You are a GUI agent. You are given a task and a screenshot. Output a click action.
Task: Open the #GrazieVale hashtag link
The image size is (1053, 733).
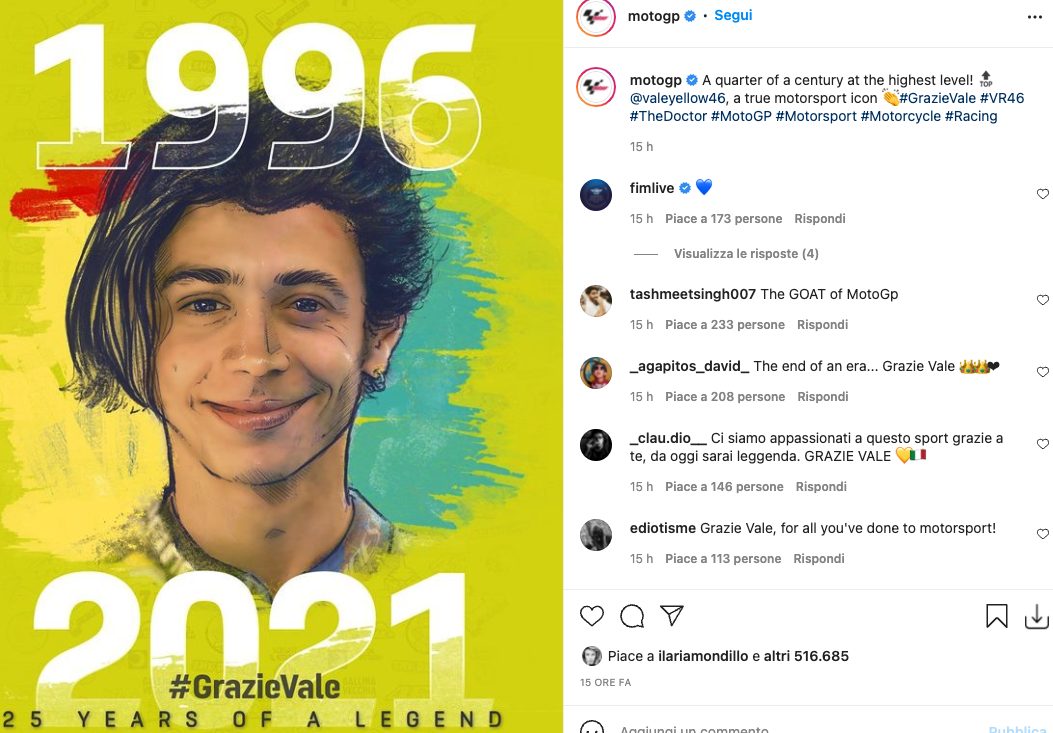[x=937, y=98]
